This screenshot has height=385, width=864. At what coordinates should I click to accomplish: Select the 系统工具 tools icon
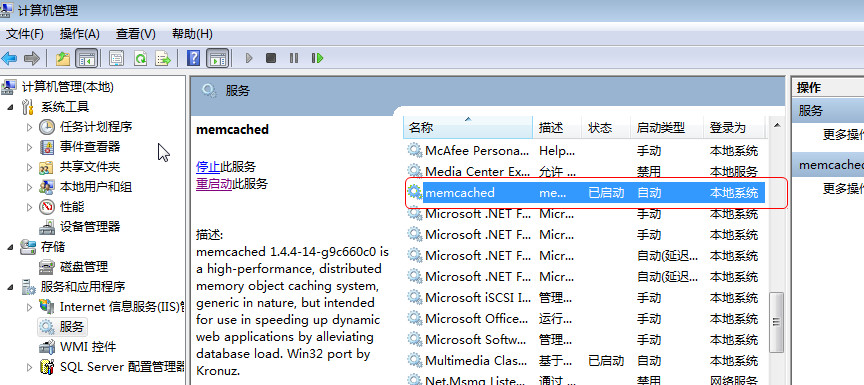28,107
